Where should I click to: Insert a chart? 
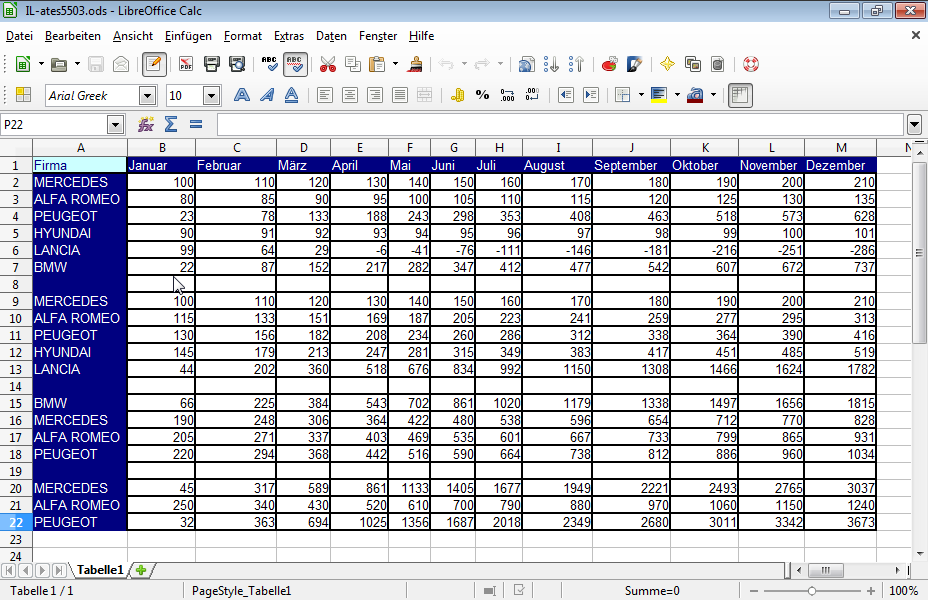609,64
